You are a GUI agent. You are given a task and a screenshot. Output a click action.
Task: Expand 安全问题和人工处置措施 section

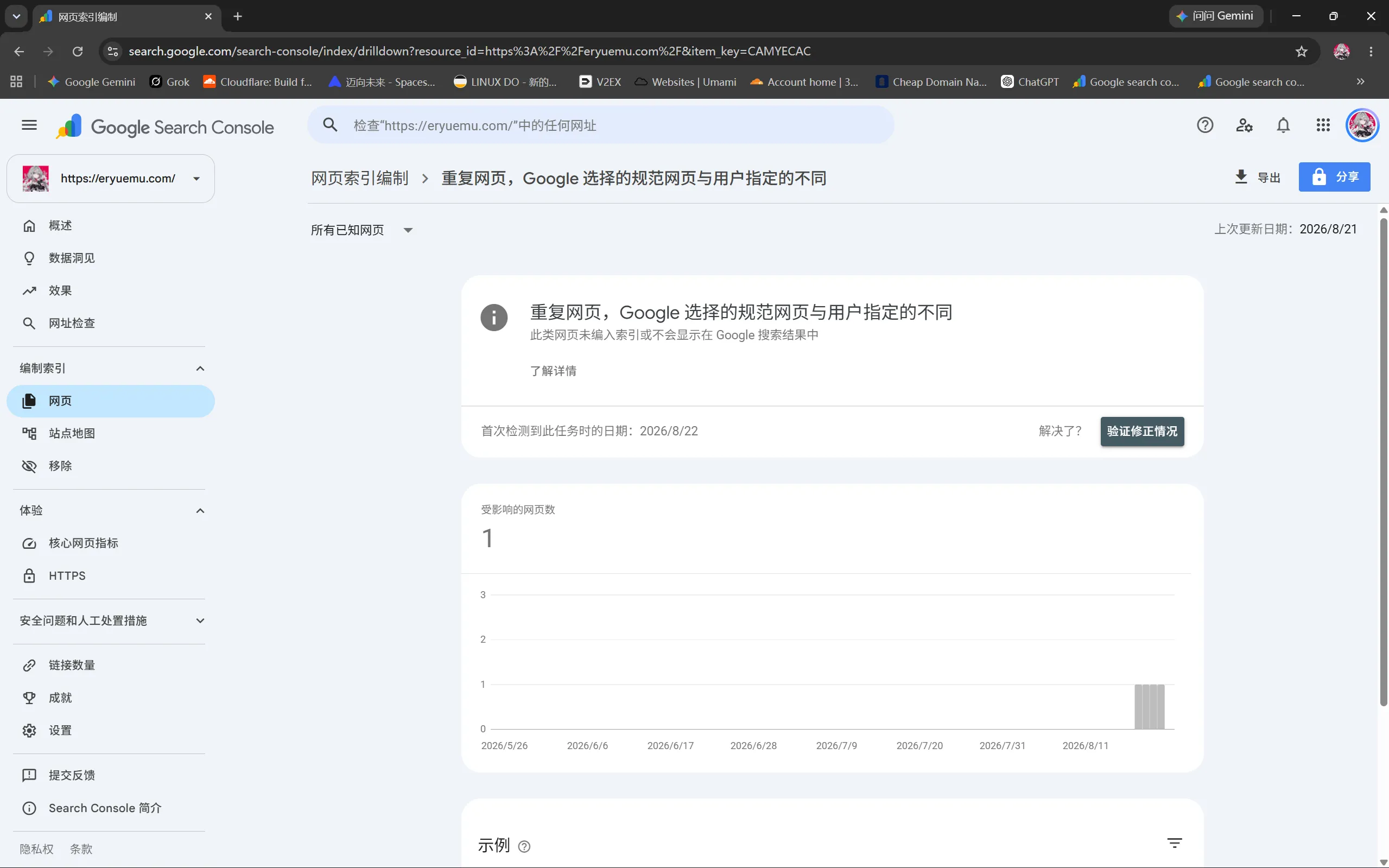[x=200, y=621]
